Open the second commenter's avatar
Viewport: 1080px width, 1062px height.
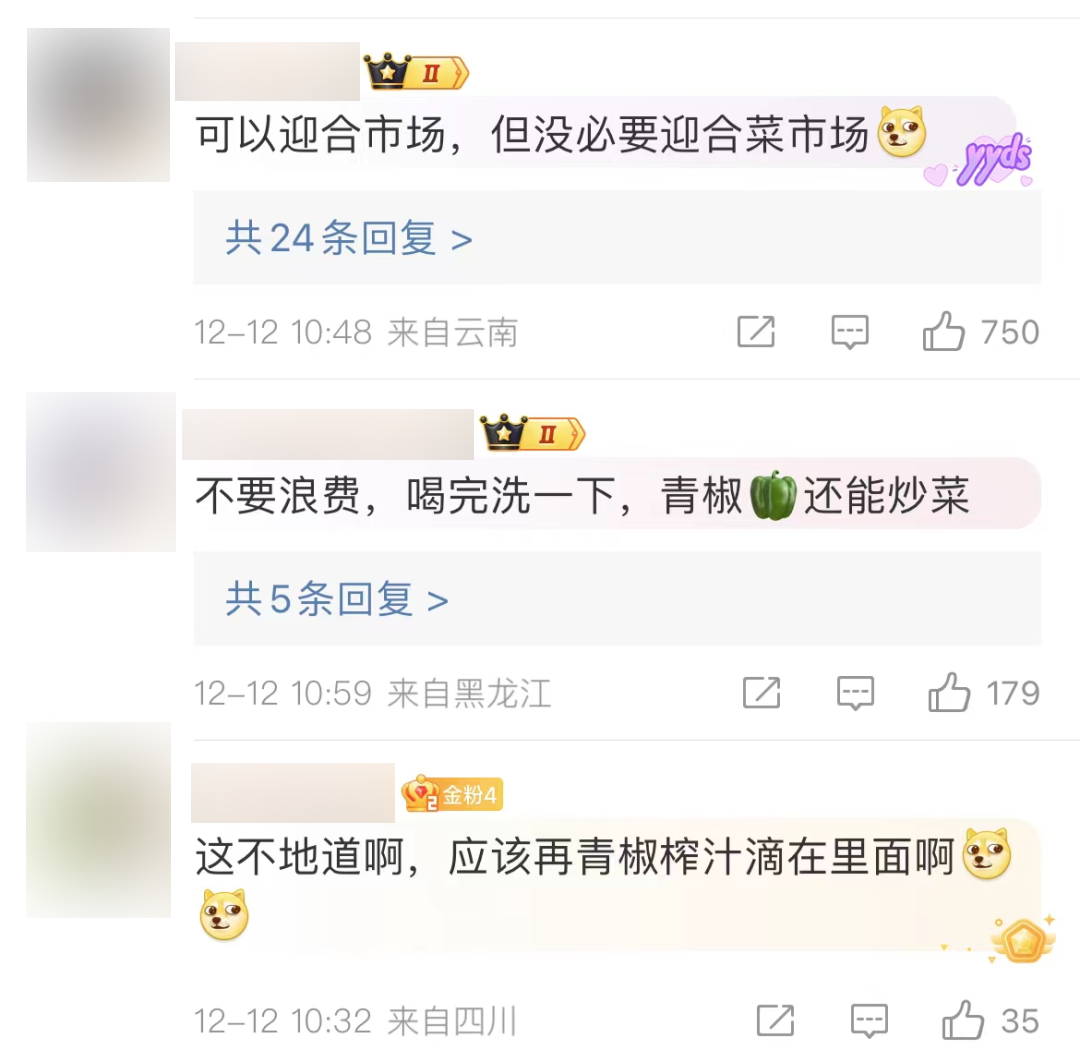click(101, 472)
